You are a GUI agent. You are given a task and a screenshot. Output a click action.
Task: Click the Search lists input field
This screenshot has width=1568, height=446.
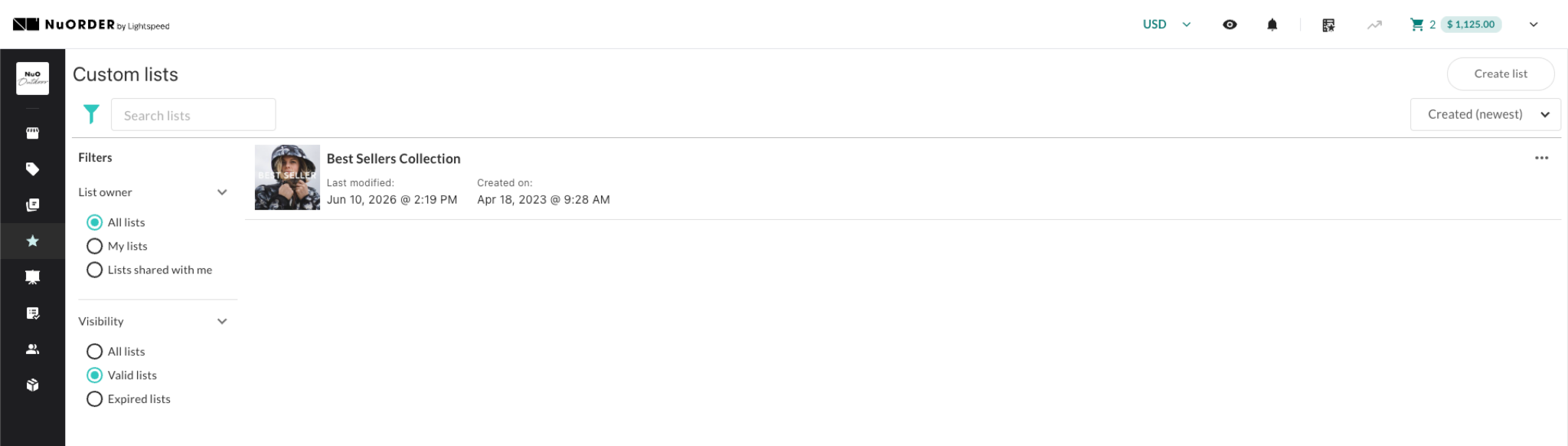coord(193,114)
